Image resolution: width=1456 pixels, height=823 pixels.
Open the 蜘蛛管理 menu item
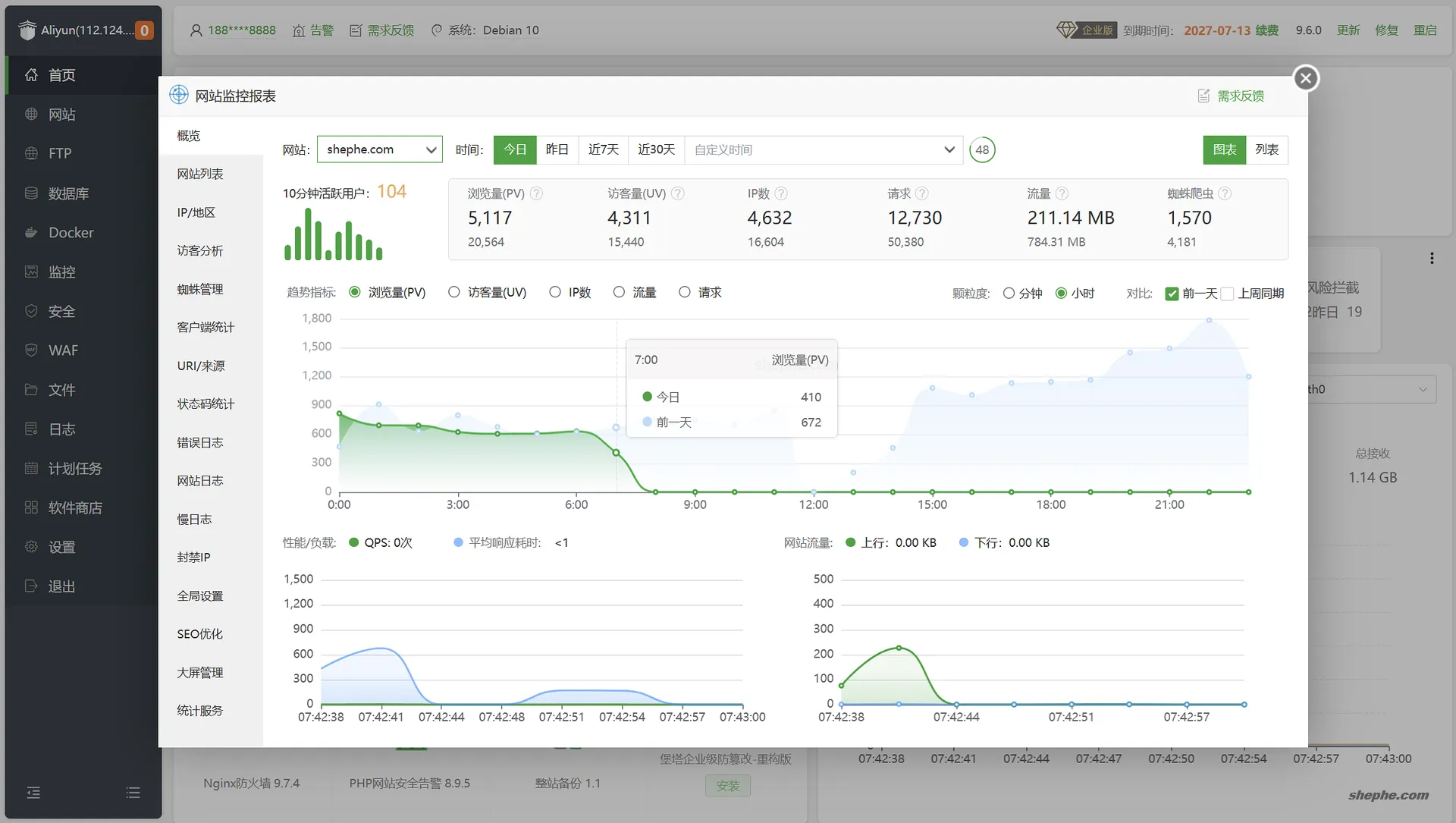(200, 289)
